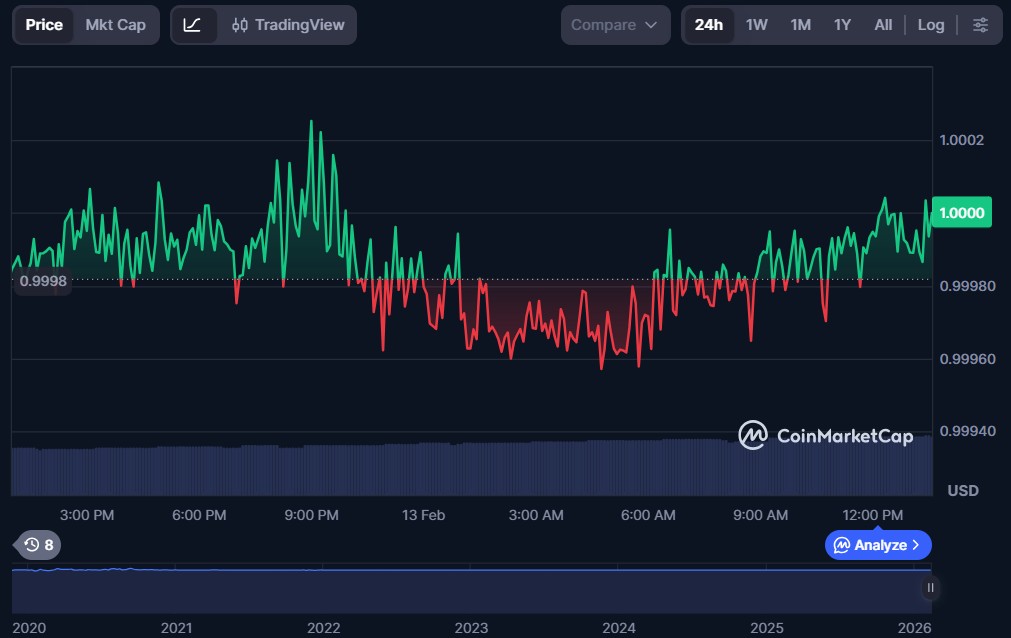Switch to Mkt Cap view
Viewport: 1011px width, 638px height.
click(115, 25)
